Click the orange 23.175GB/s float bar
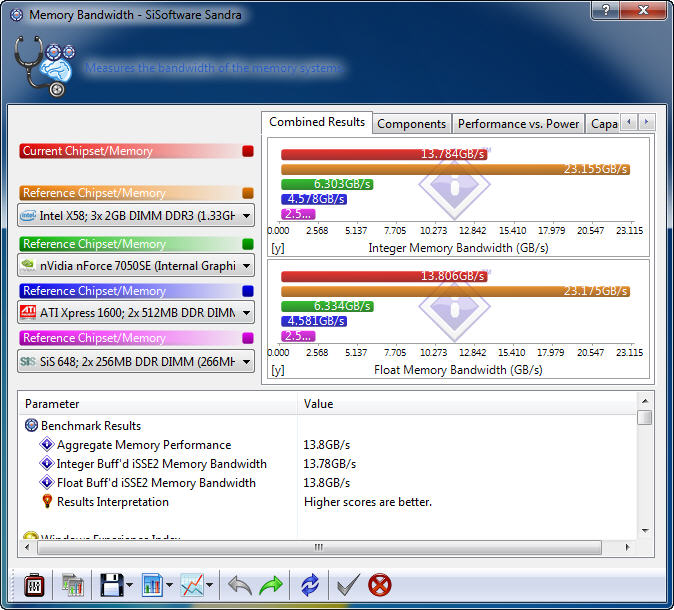Image resolution: width=674 pixels, height=610 pixels. 455,291
